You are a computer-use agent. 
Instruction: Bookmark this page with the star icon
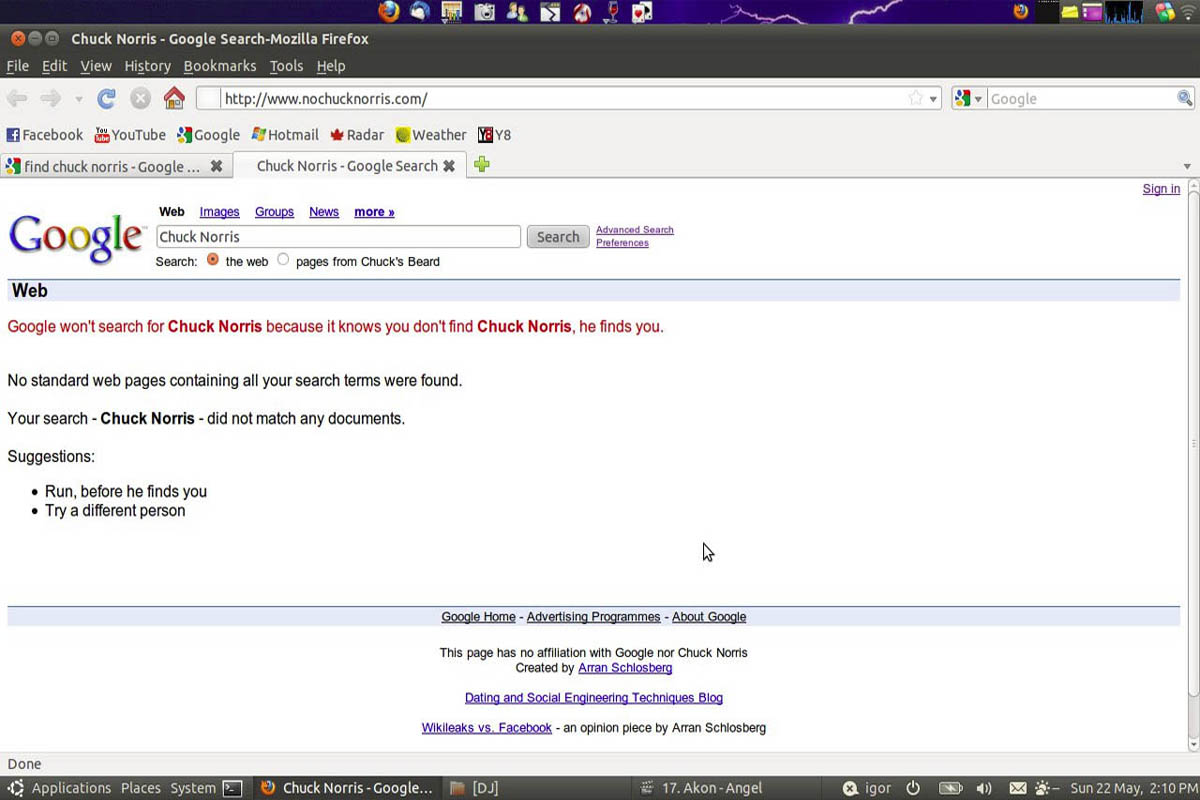click(915, 98)
